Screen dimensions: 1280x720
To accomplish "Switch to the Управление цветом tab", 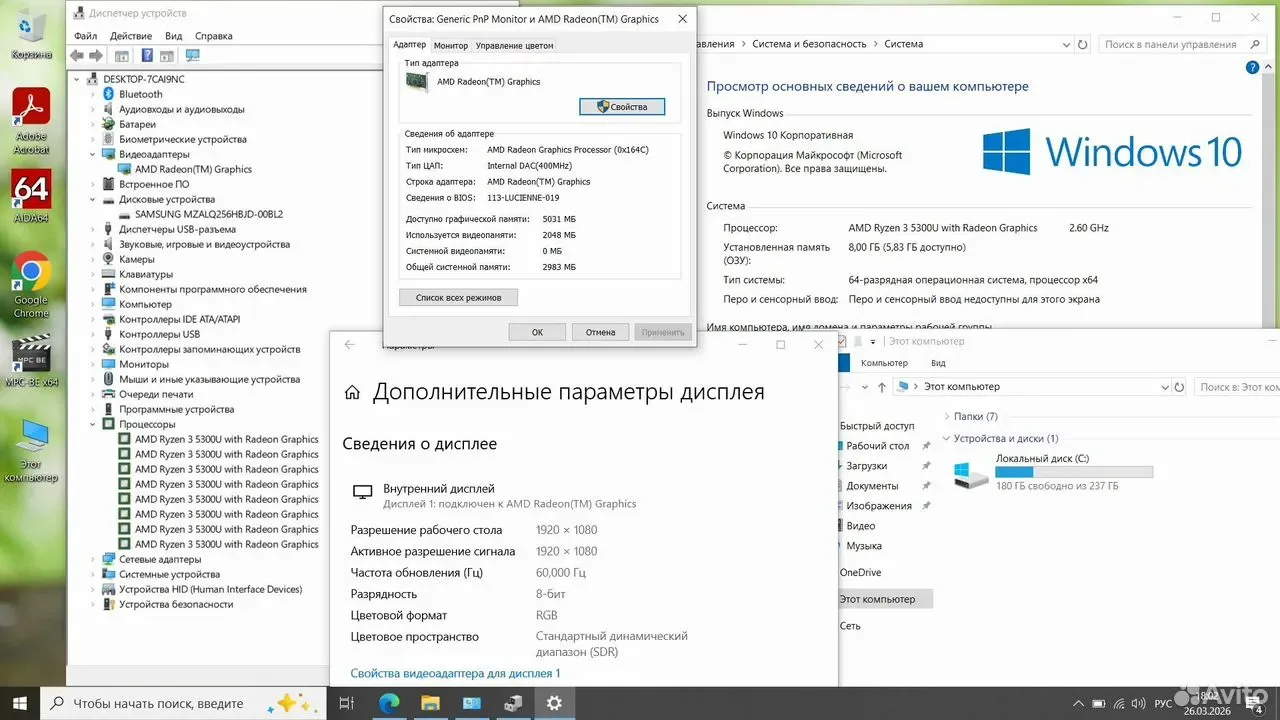I will 514,46.
